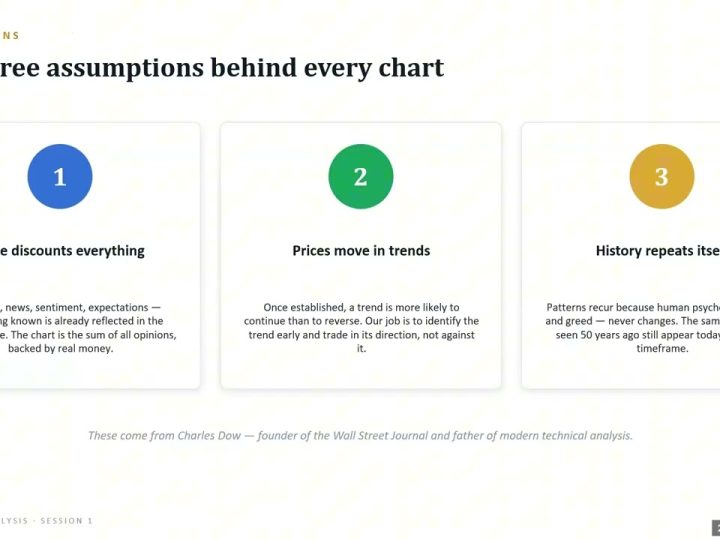Select the "seen 50 years ago" line
The height and width of the screenshot is (540, 720).
637,335
